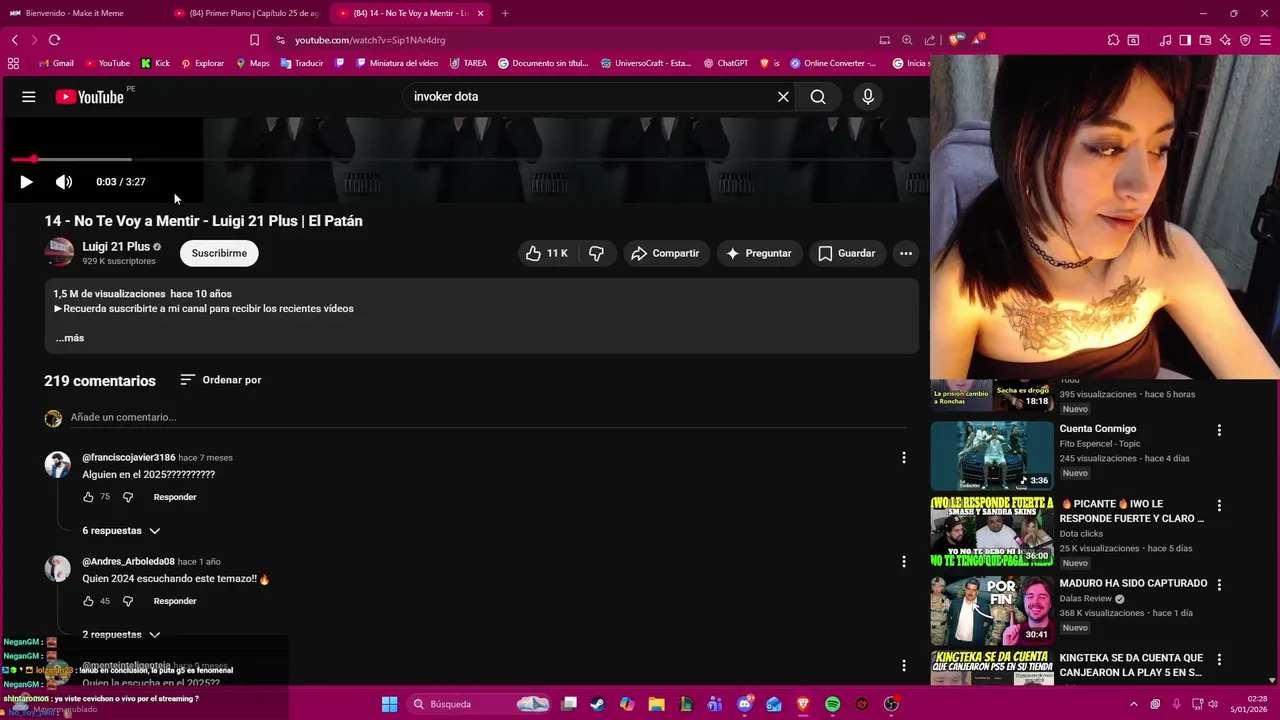Focus the 'Añade un comentario' field
The height and width of the screenshot is (720, 1280).
pyautogui.click(x=488, y=417)
